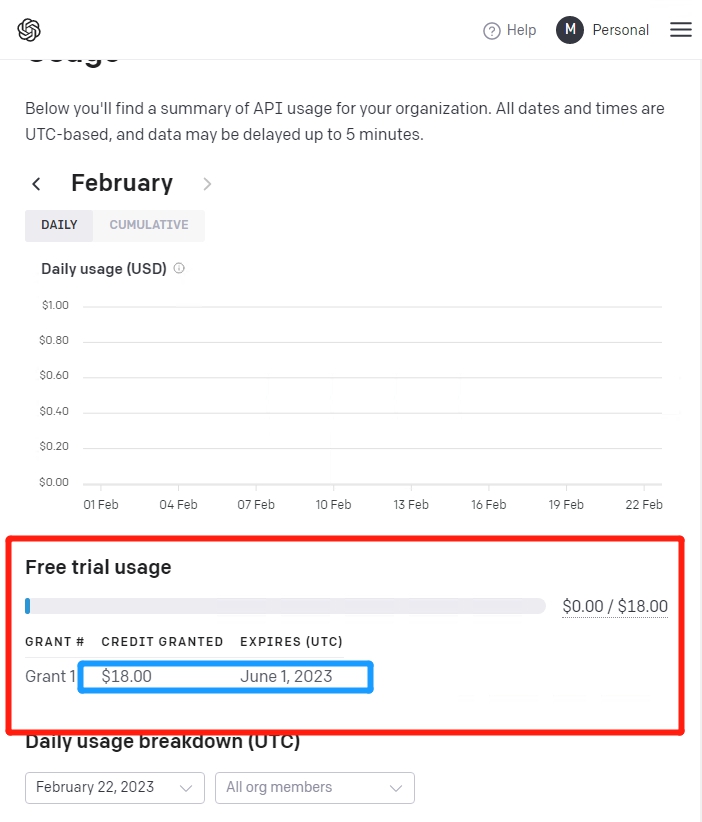Viewport: 702px width, 822px height.
Task: Open the All org members dropdown
Action: coord(315,787)
